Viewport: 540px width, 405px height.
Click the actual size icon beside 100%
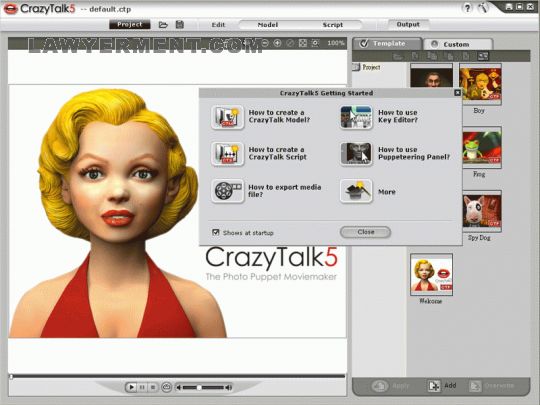pos(315,43)
